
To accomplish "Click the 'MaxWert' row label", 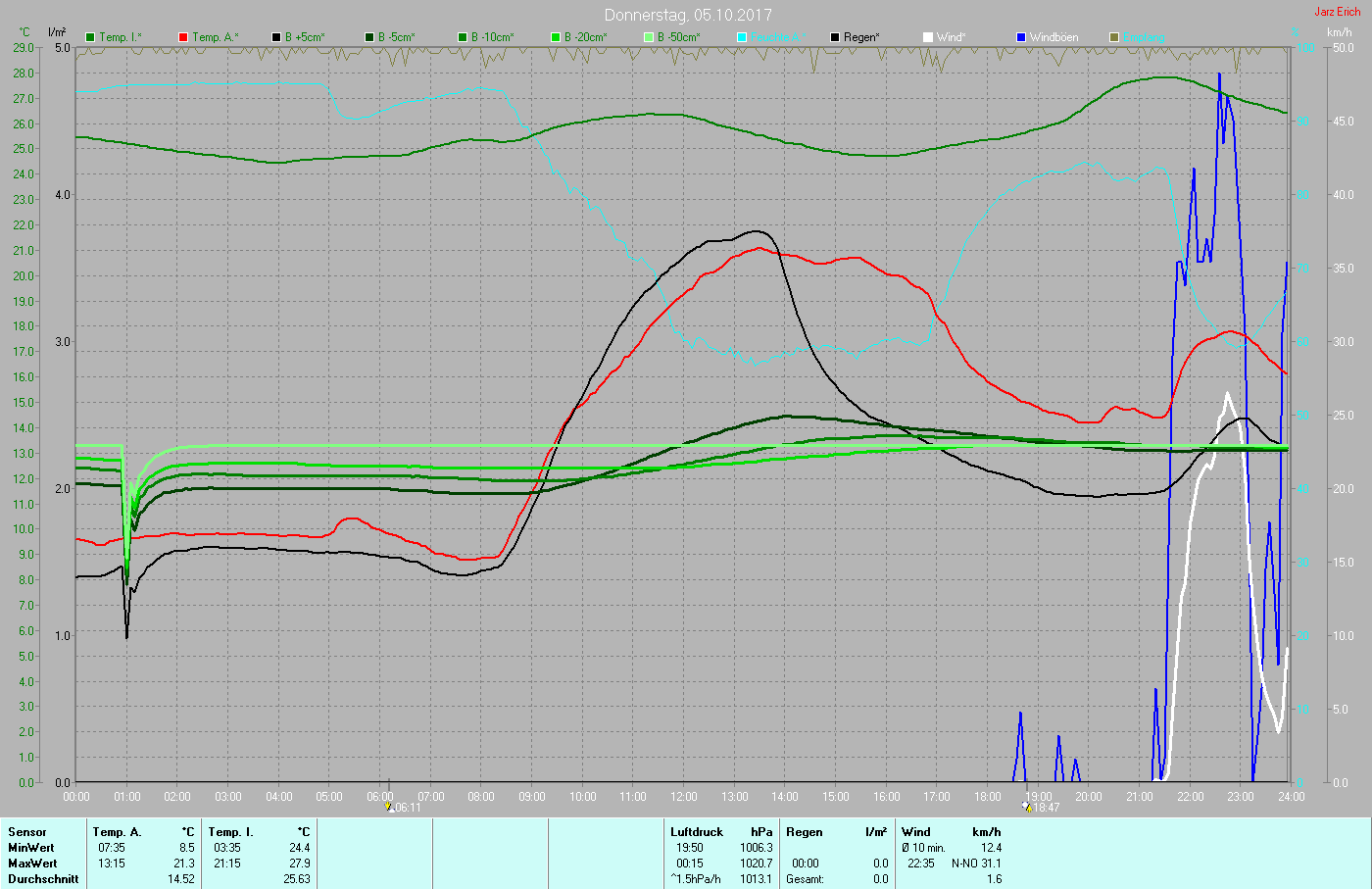I will (x=32, y=864).
